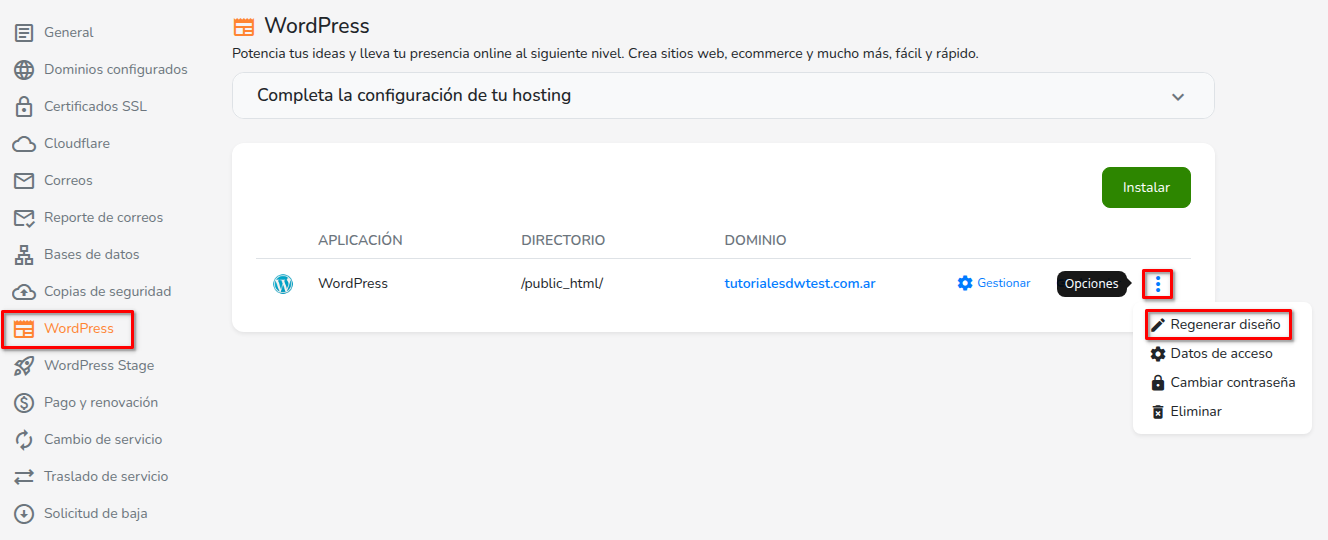Image resolution: width=1328 pixels, height=540 pixels.
Task: Click the green Instalar button
Action: (1146, 188)
